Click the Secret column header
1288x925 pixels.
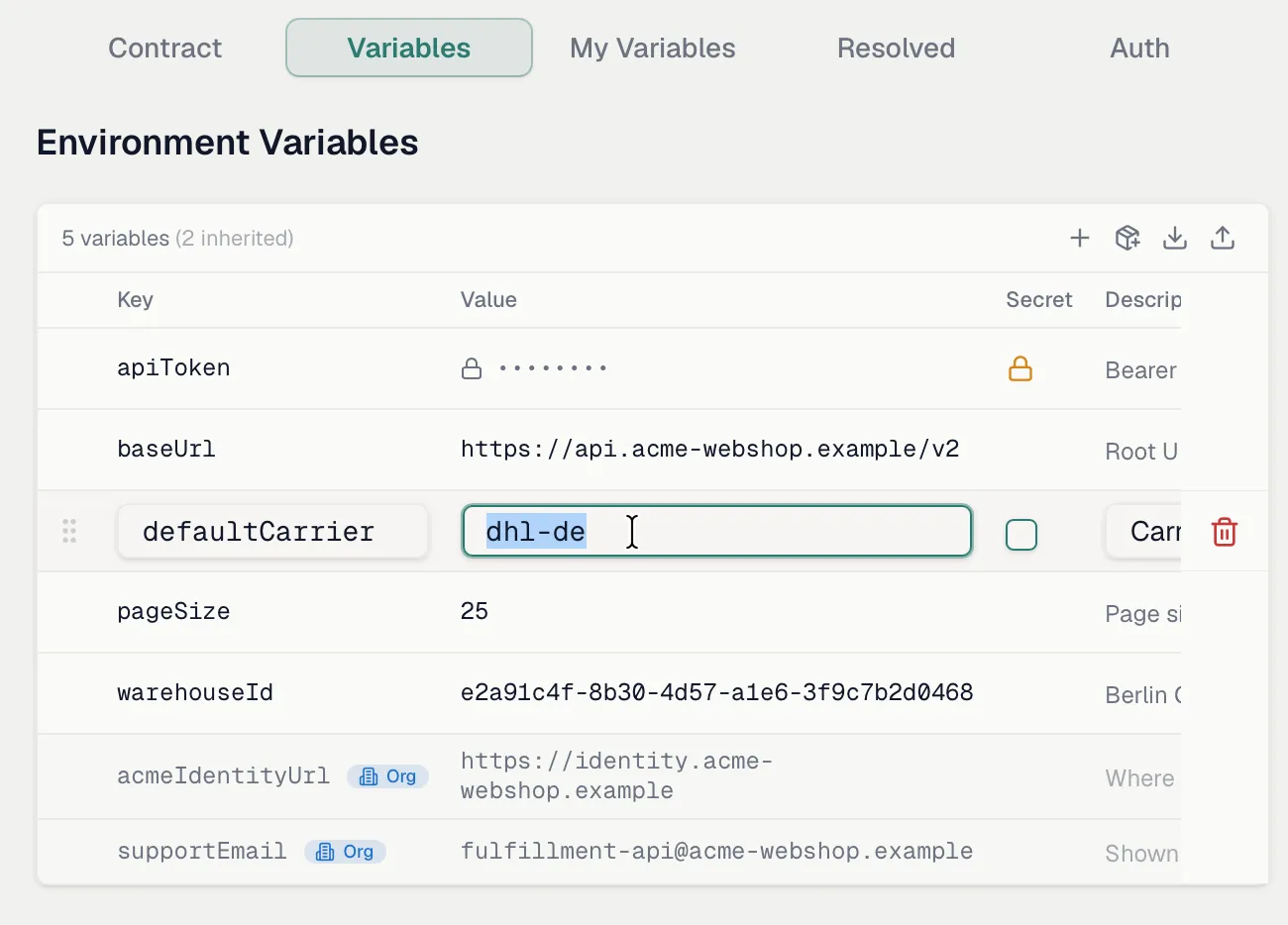click(1039, 300)
